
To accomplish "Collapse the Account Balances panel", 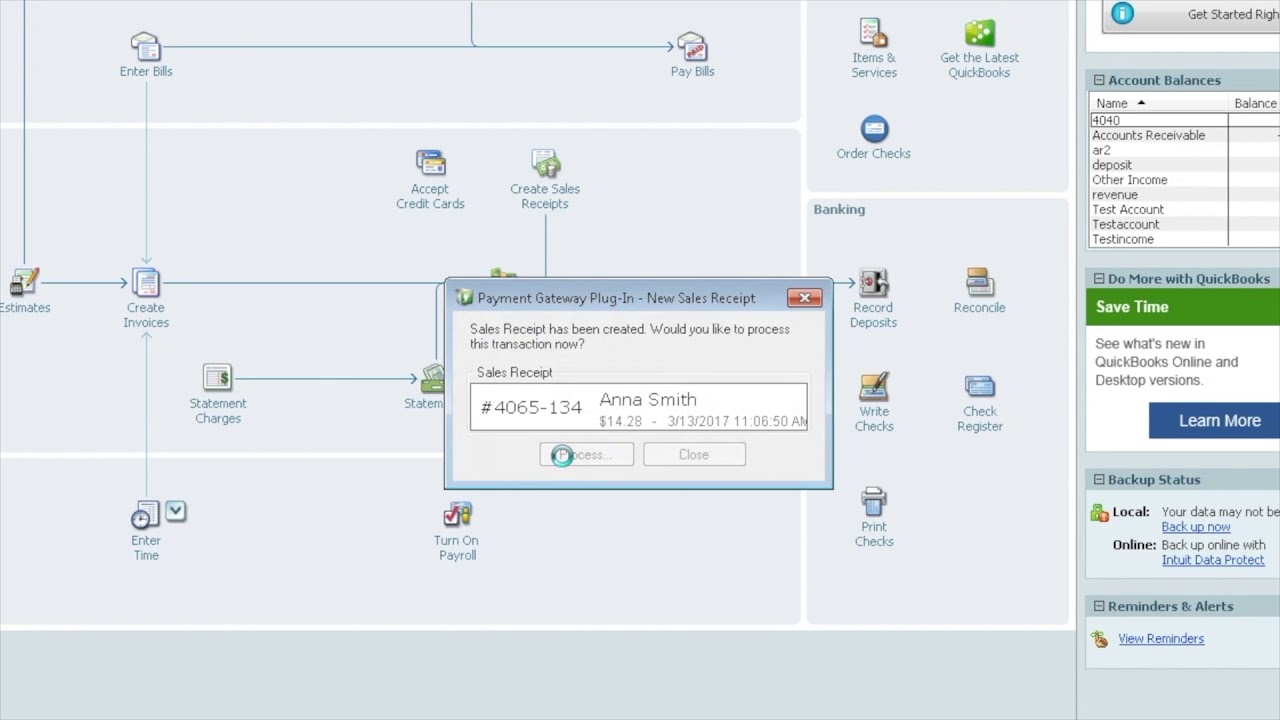I will coord(1099,80).
